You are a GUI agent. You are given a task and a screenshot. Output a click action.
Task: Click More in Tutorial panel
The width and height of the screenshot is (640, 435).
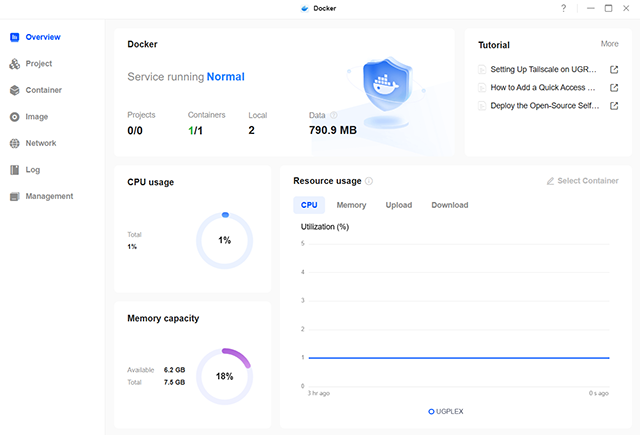tap(609, 44)
